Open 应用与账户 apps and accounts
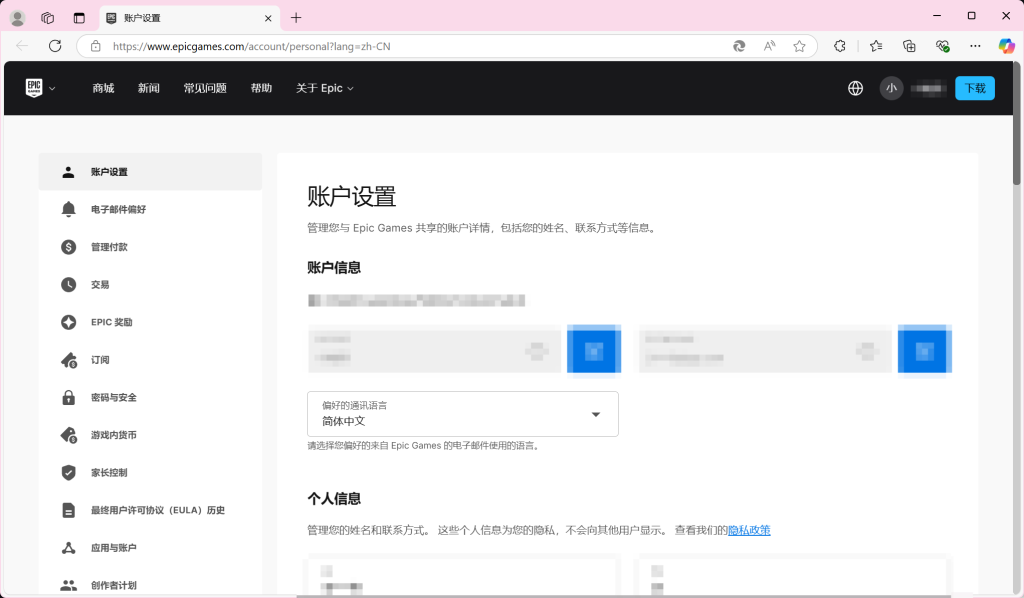Screen dimensions: 1024x598 114,548
